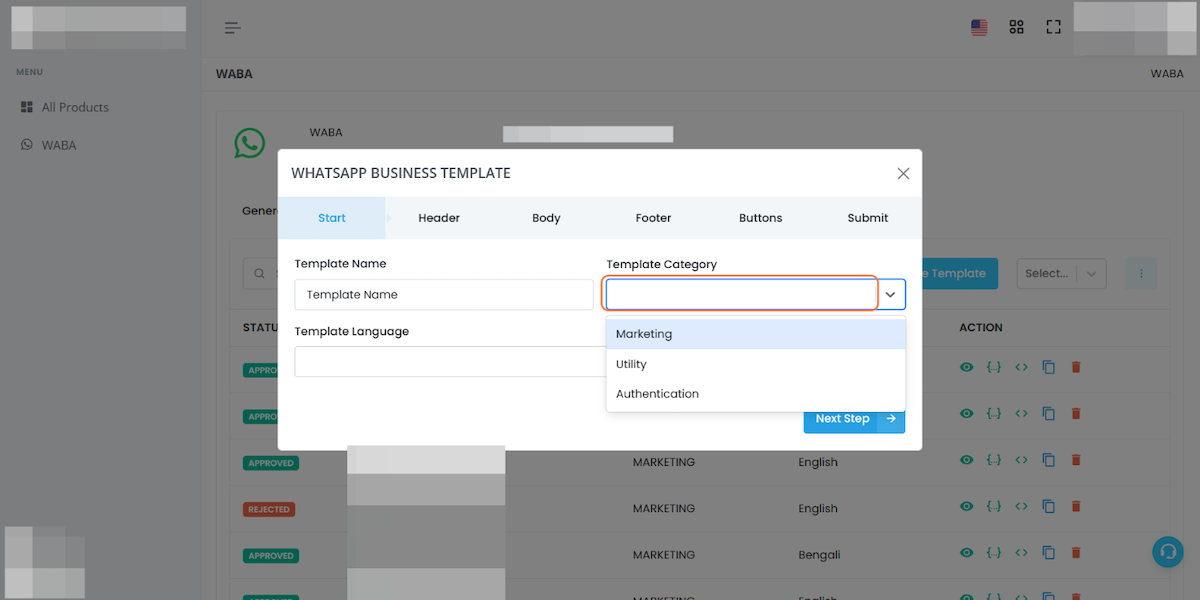Click the WABA breadcrumb at top right
This screenshot has height=600, width=1200.
tap(1167, 74)
